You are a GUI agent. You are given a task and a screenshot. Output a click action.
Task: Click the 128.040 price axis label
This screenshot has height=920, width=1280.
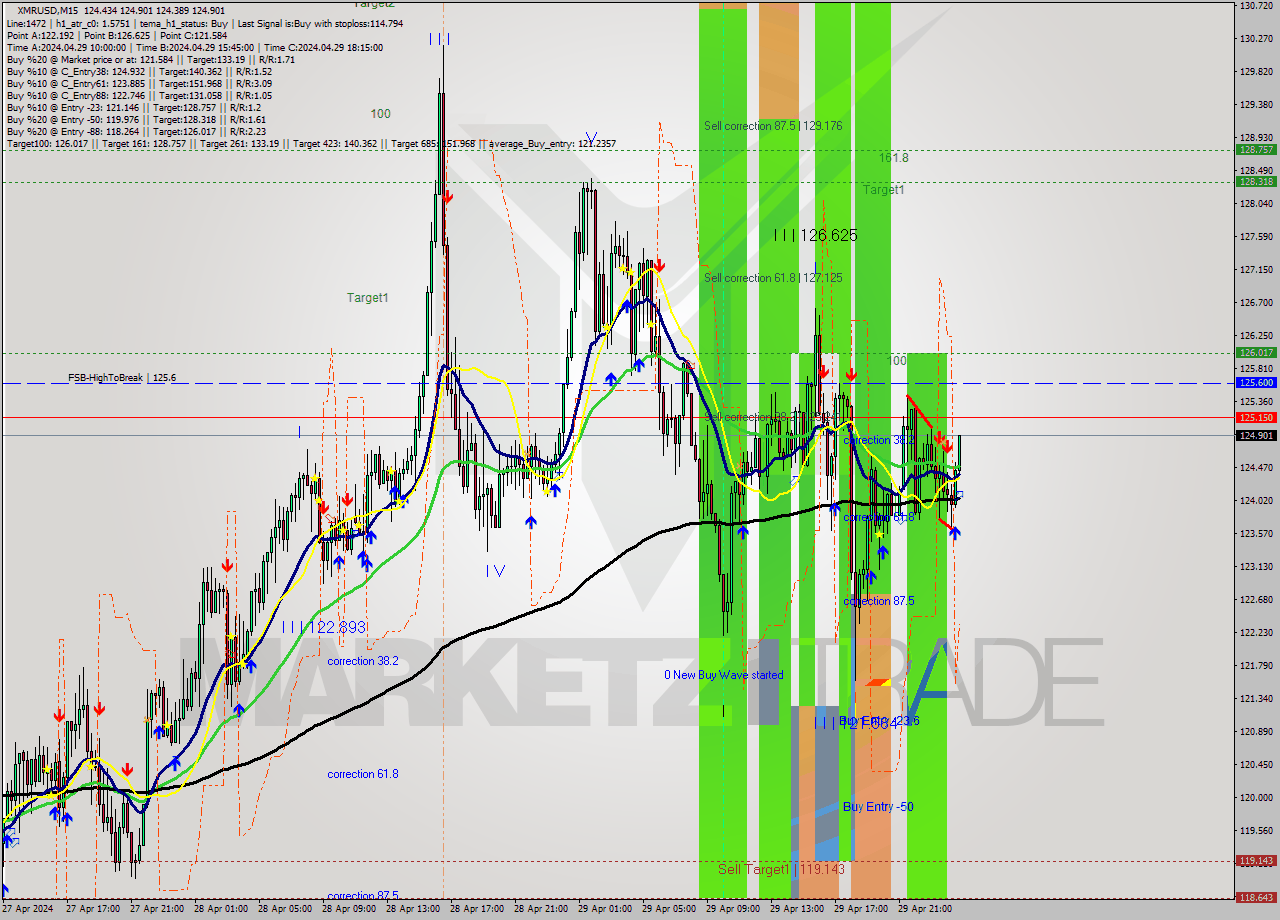(x=1256, y=203)
